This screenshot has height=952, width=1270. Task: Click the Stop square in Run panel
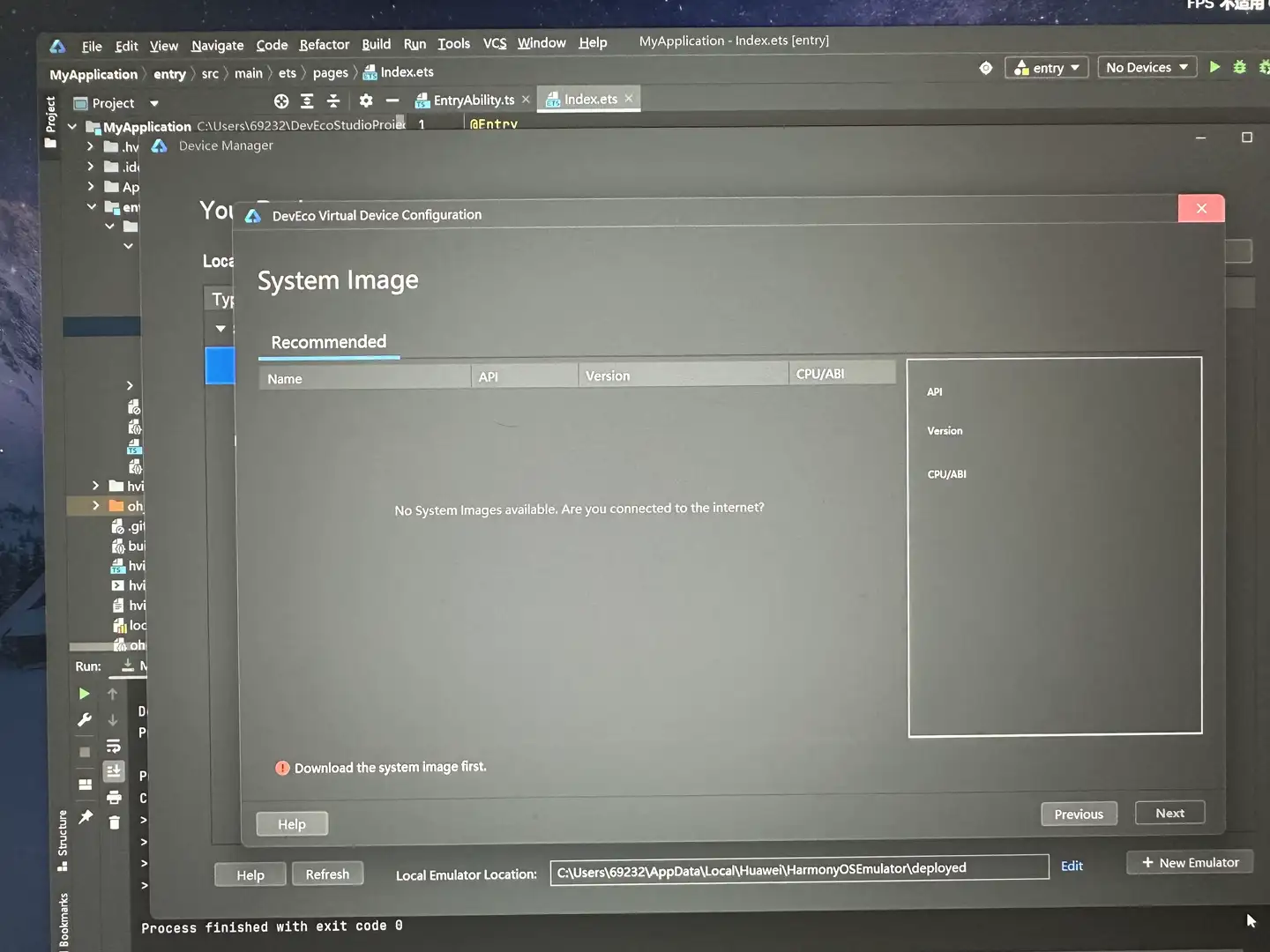coord(85,752)
